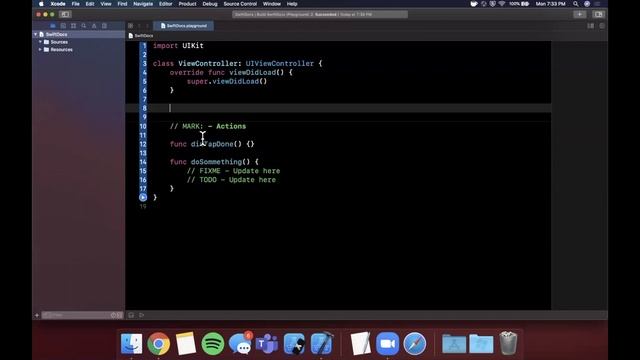Click the playground run button beside line 18
This screenshot has height=360, width=640.
143,198
